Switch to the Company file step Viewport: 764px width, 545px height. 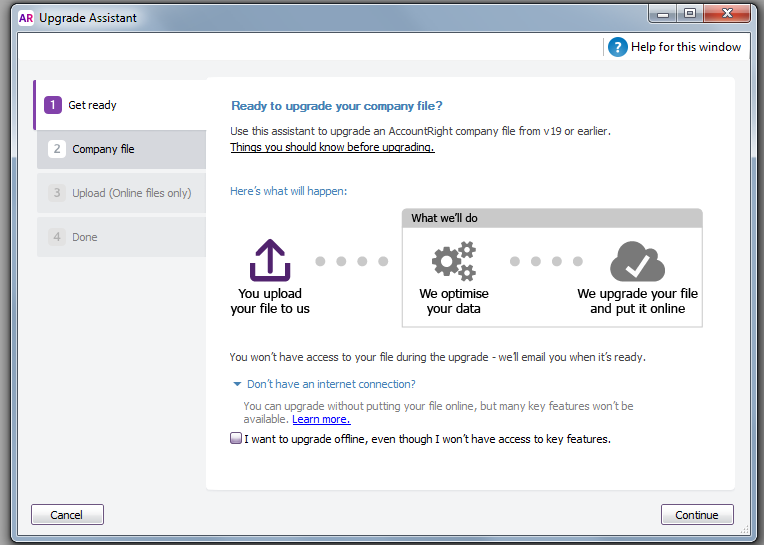[x=122, y=149]
